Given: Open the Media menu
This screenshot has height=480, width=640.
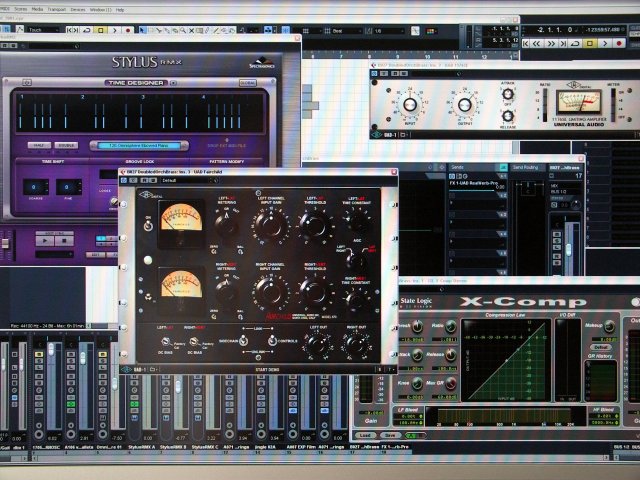Looking at the screenshot, I should (37, 9).
